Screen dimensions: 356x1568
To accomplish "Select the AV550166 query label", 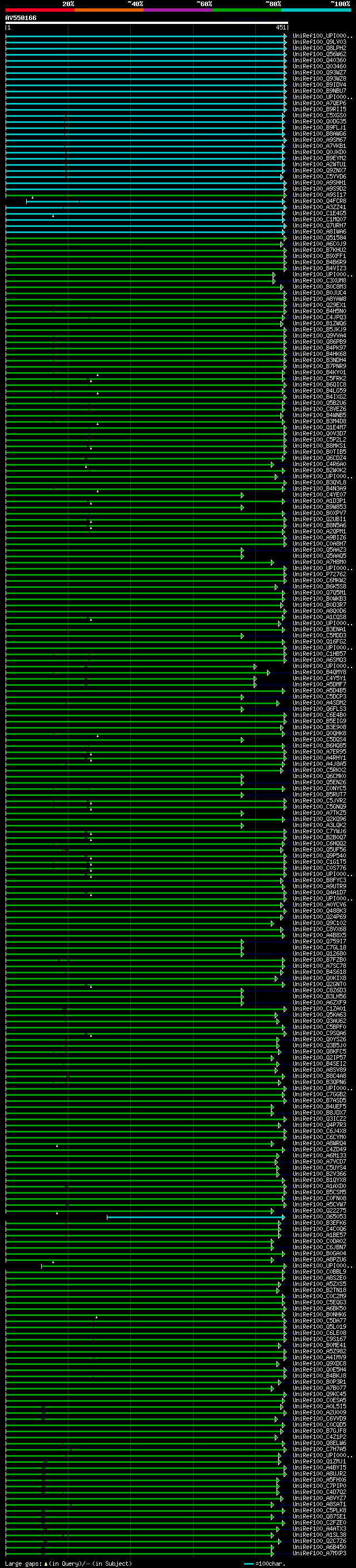I will point(21,18).
